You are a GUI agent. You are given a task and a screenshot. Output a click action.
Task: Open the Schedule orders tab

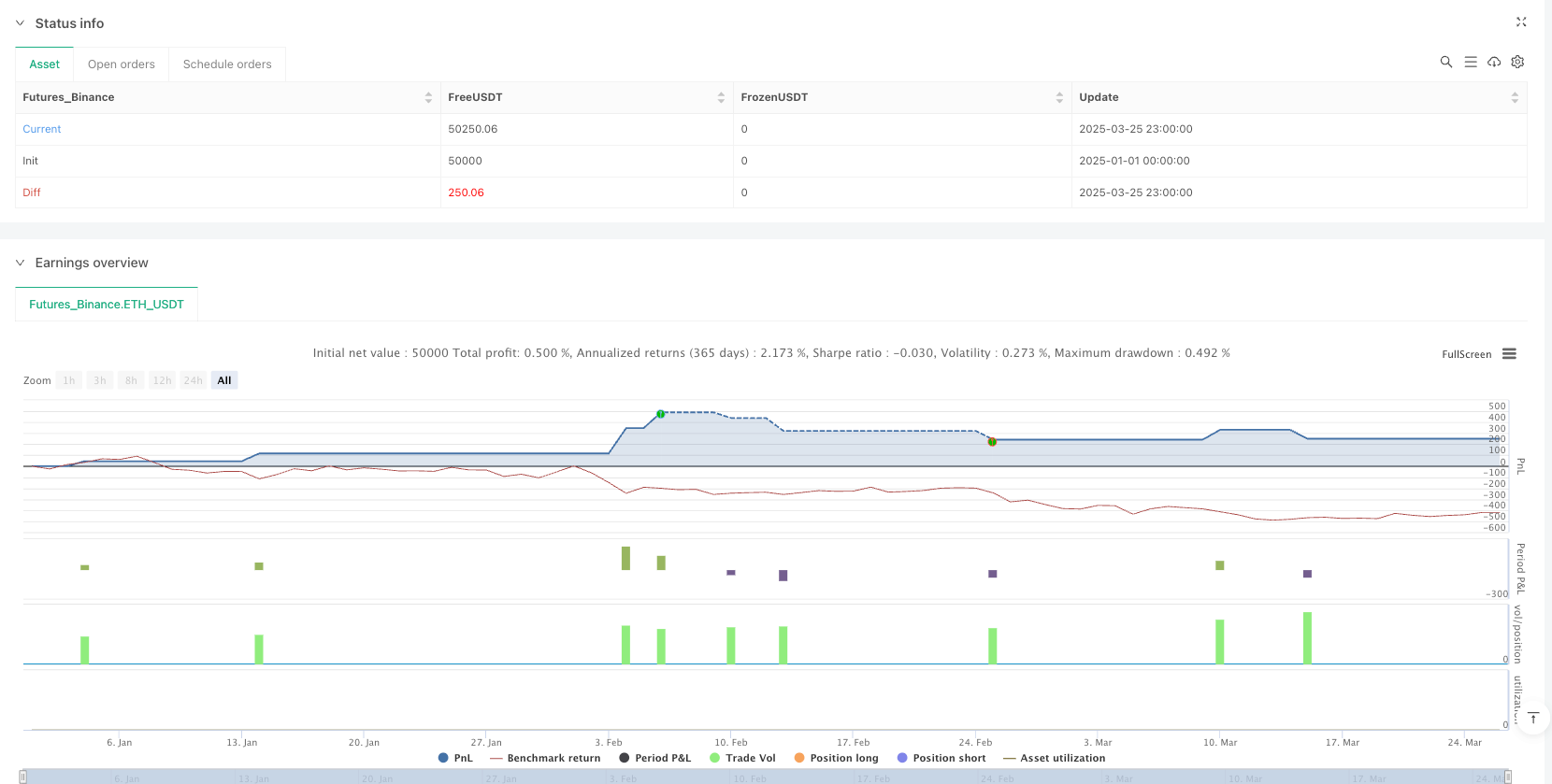pyautogui.click(x=227, y=64)
